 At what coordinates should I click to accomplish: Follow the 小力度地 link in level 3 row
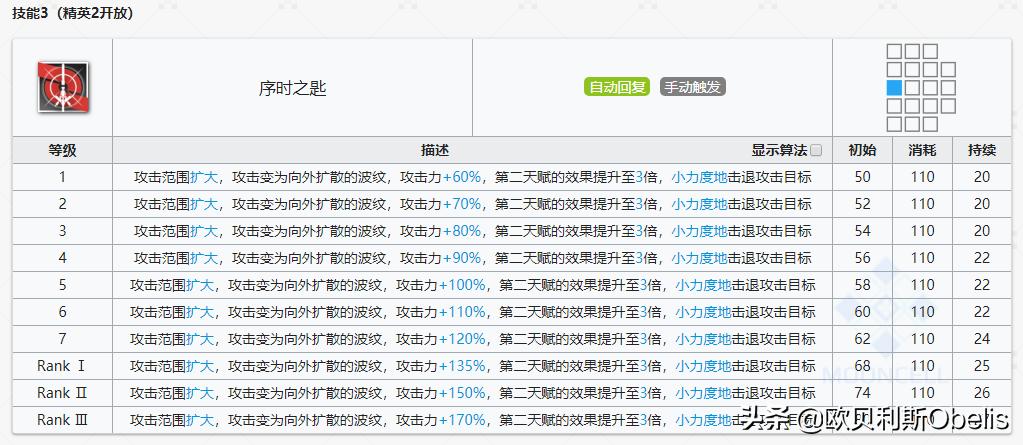pyautogui.click(x=699, y=231)
